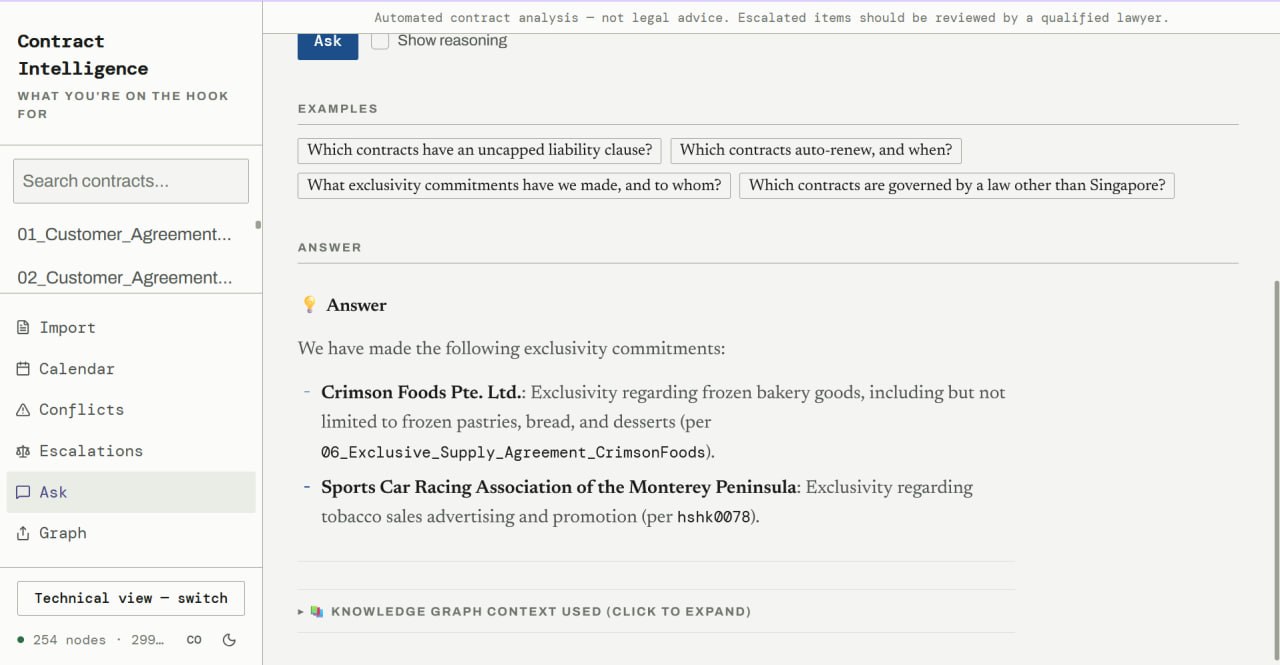The height and width of the screenshot is (665, 1280).
Task: Toggle dark mode with the moon icon
Action: tap(229, 639)
